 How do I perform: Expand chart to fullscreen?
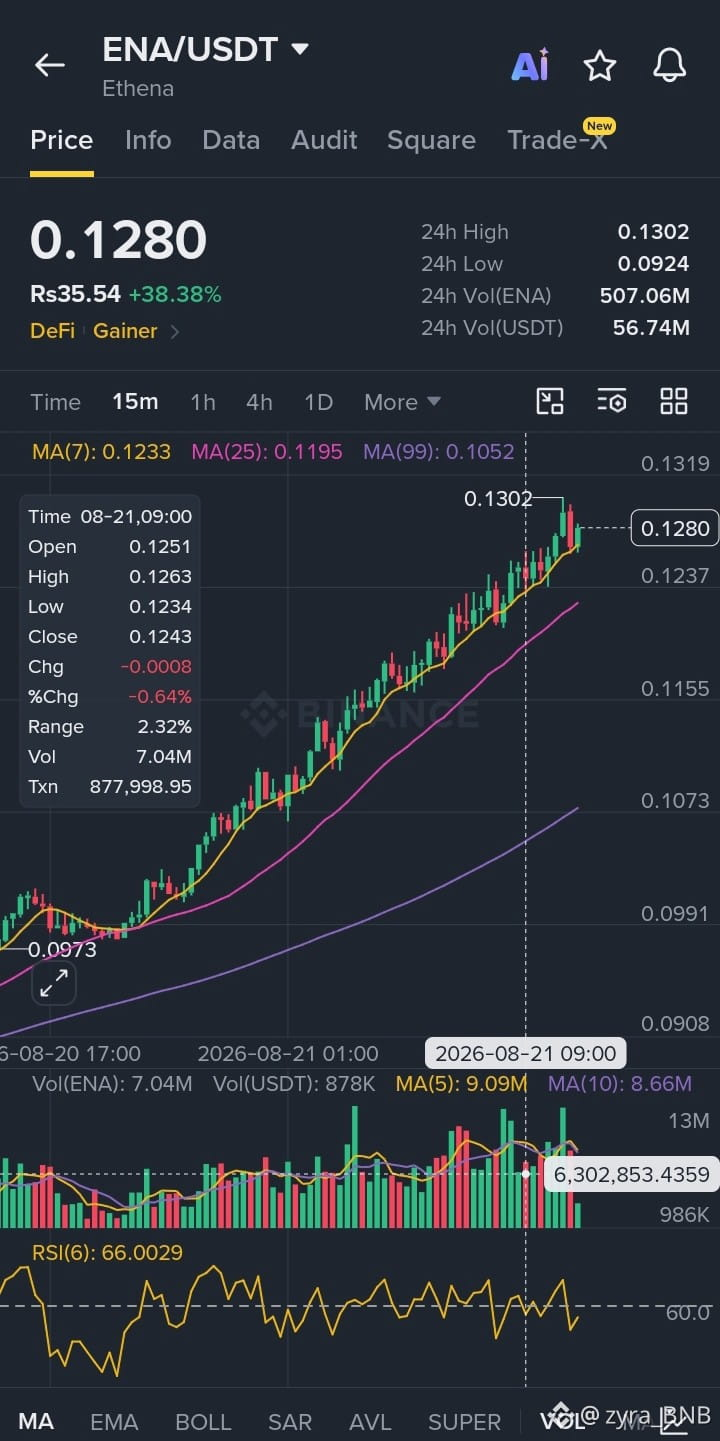click(x=54, y=984)
